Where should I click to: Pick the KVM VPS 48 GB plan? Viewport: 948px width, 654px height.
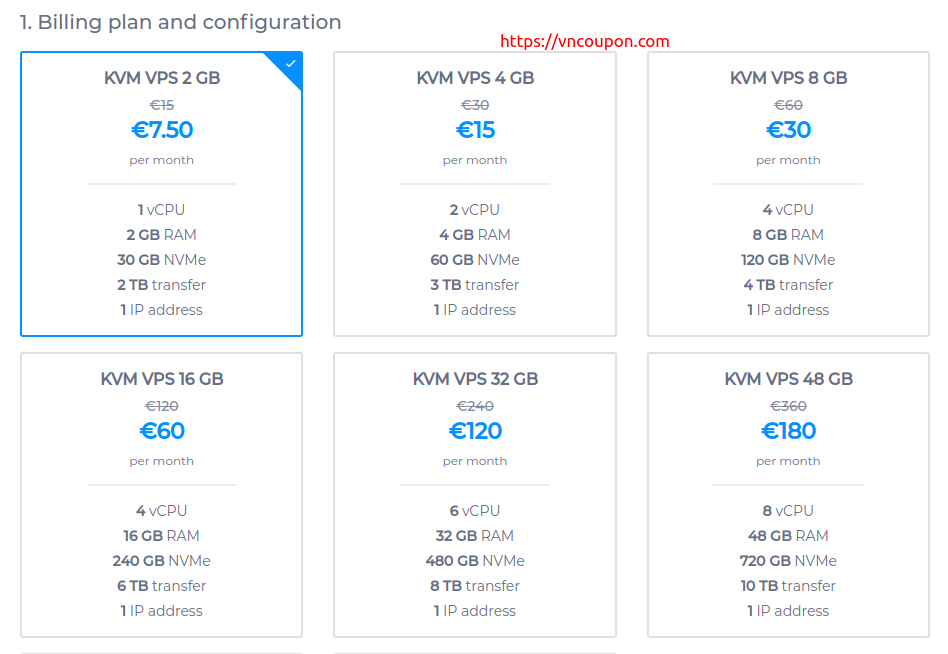[x=788, y=495]
